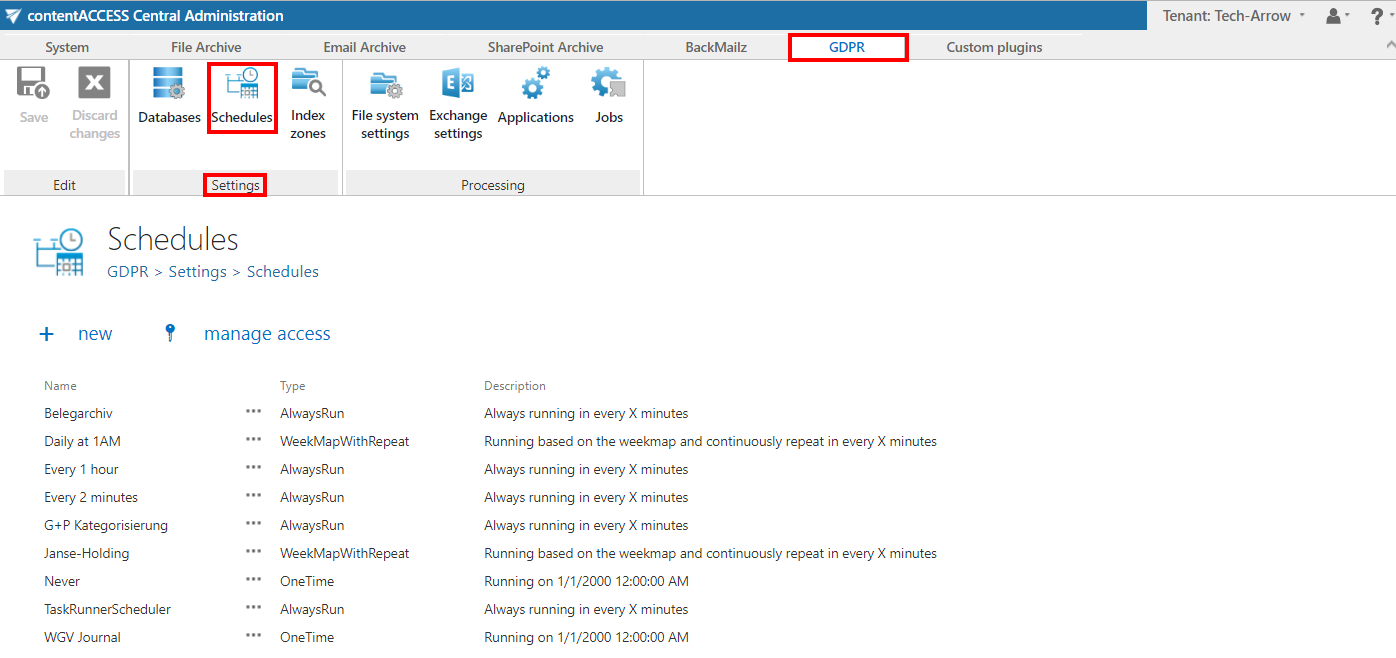The height and width of the screenshot is (658, 1396).
Task: Click the manage access link
Action: (266, 334)
